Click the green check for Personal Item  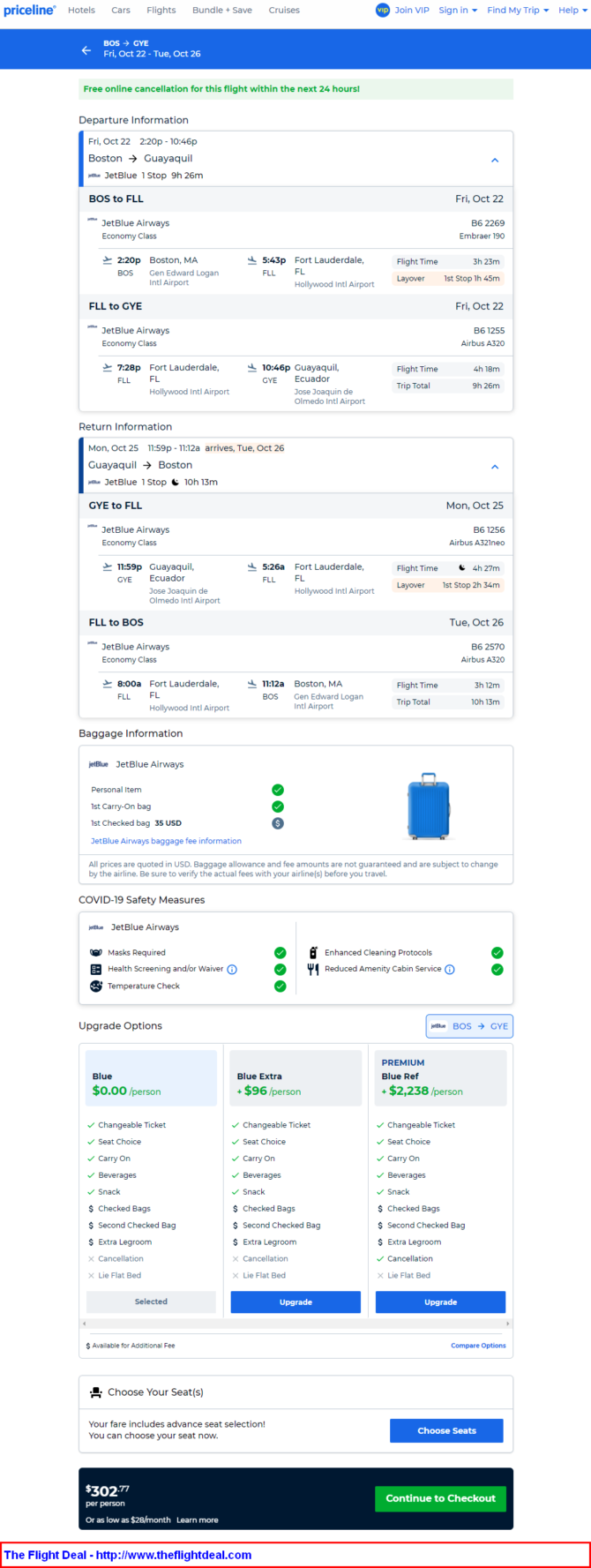point(278,790)
